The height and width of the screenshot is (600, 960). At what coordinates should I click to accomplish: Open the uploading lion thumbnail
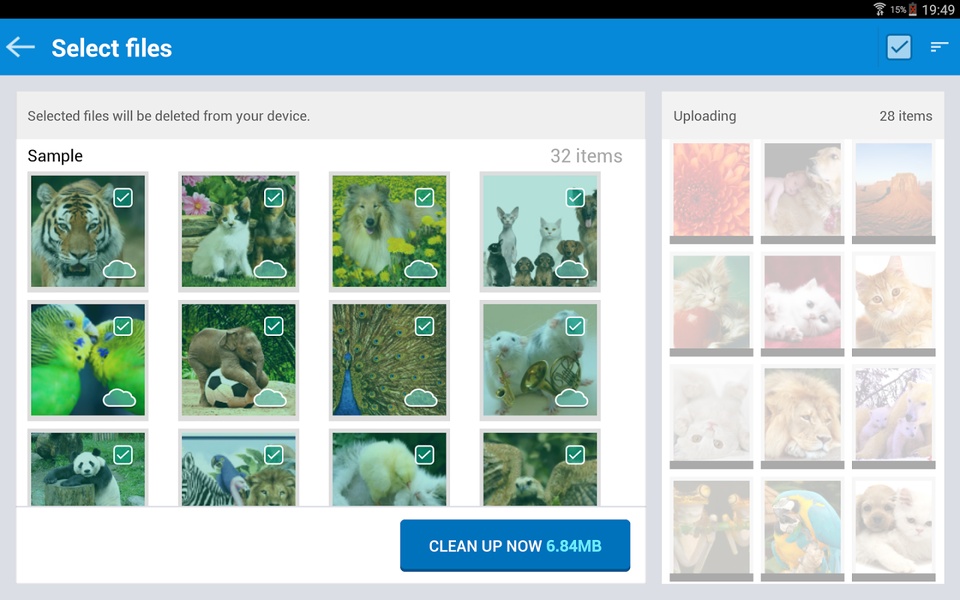click(x=802, y=413)
